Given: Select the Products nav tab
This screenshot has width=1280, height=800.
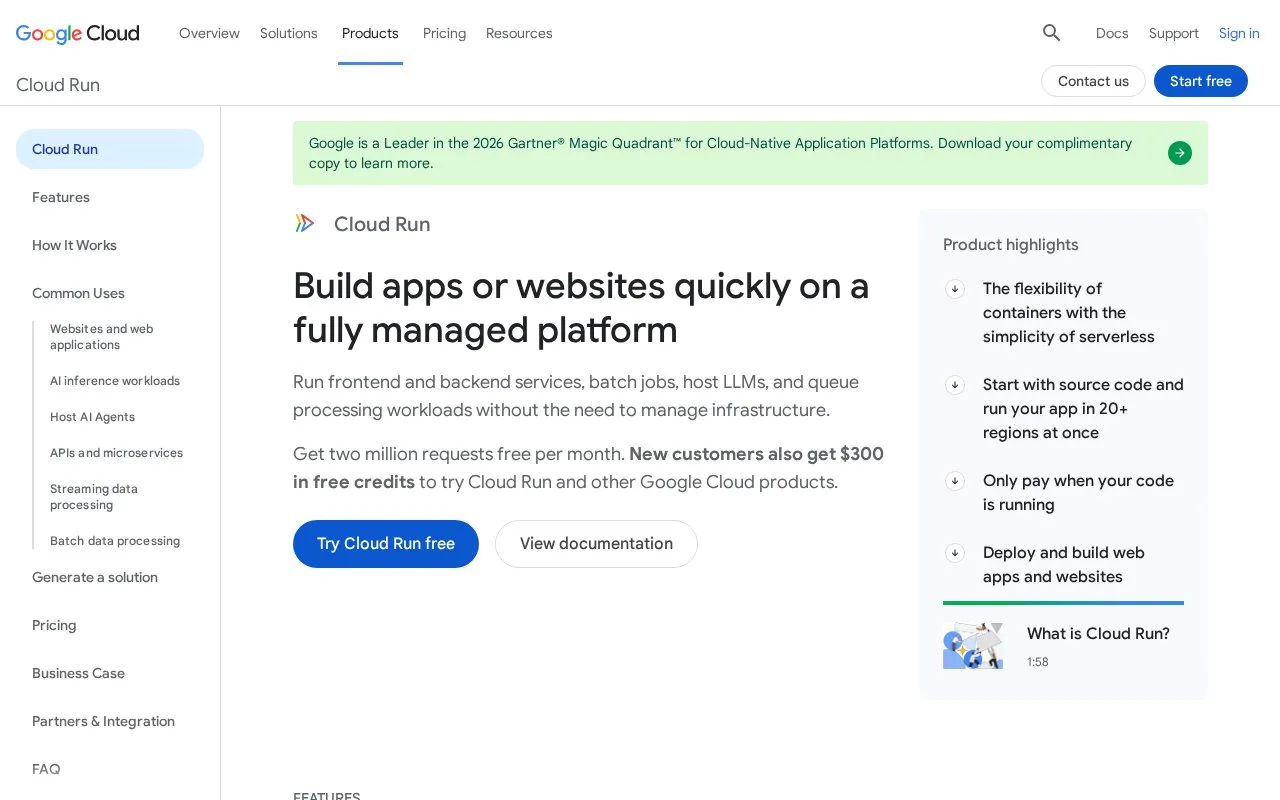Looking at the screenshot, I should [370, 33].
